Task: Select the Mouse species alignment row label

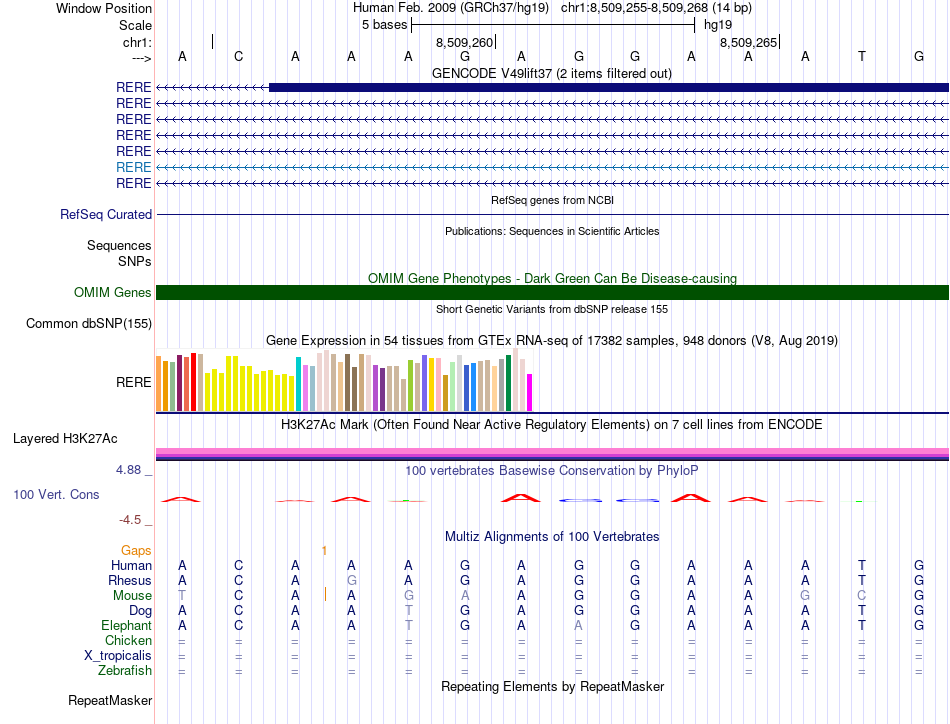Action: click(132, 596)
